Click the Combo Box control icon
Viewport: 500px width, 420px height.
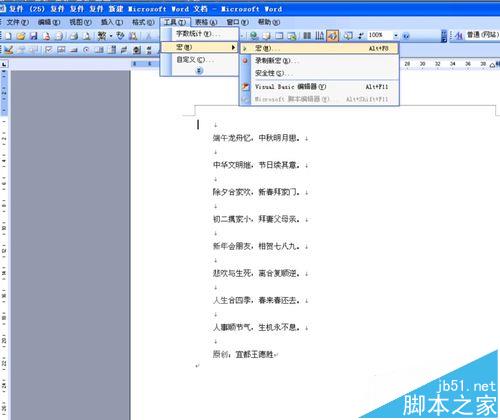coord(112,50)
